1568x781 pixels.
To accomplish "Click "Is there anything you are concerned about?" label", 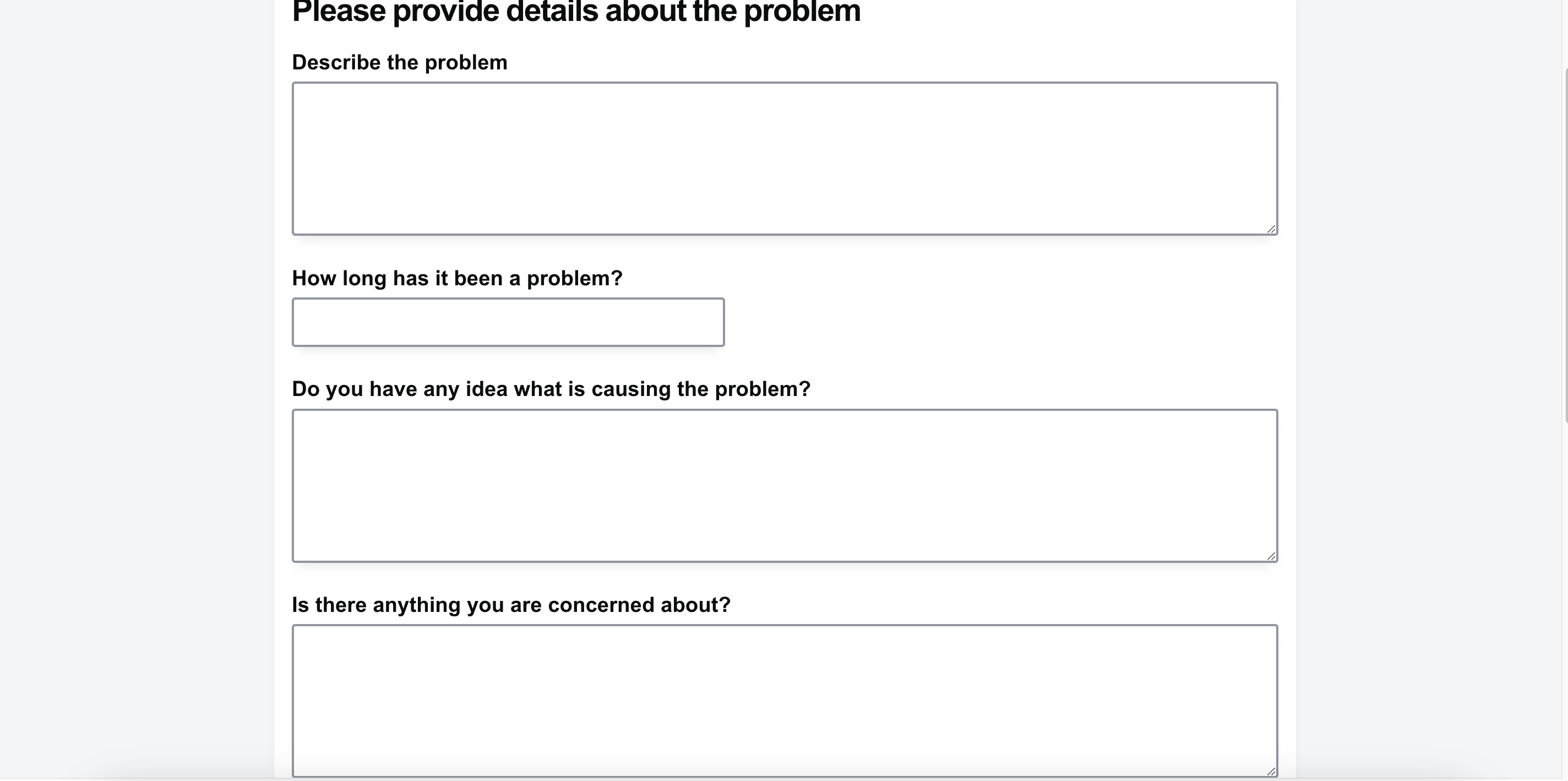I will point(511,604).
